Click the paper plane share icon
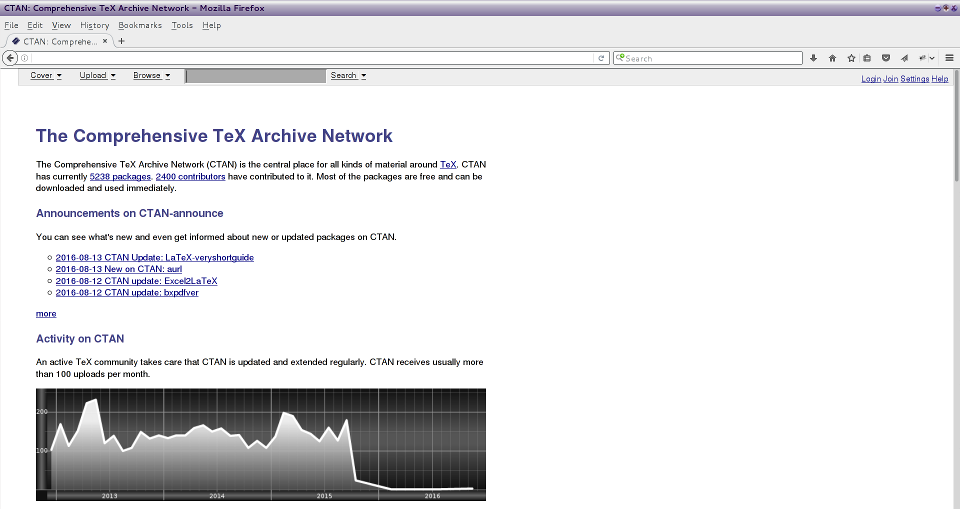This screenshot has height=509, width=960. tap(904, 58)
